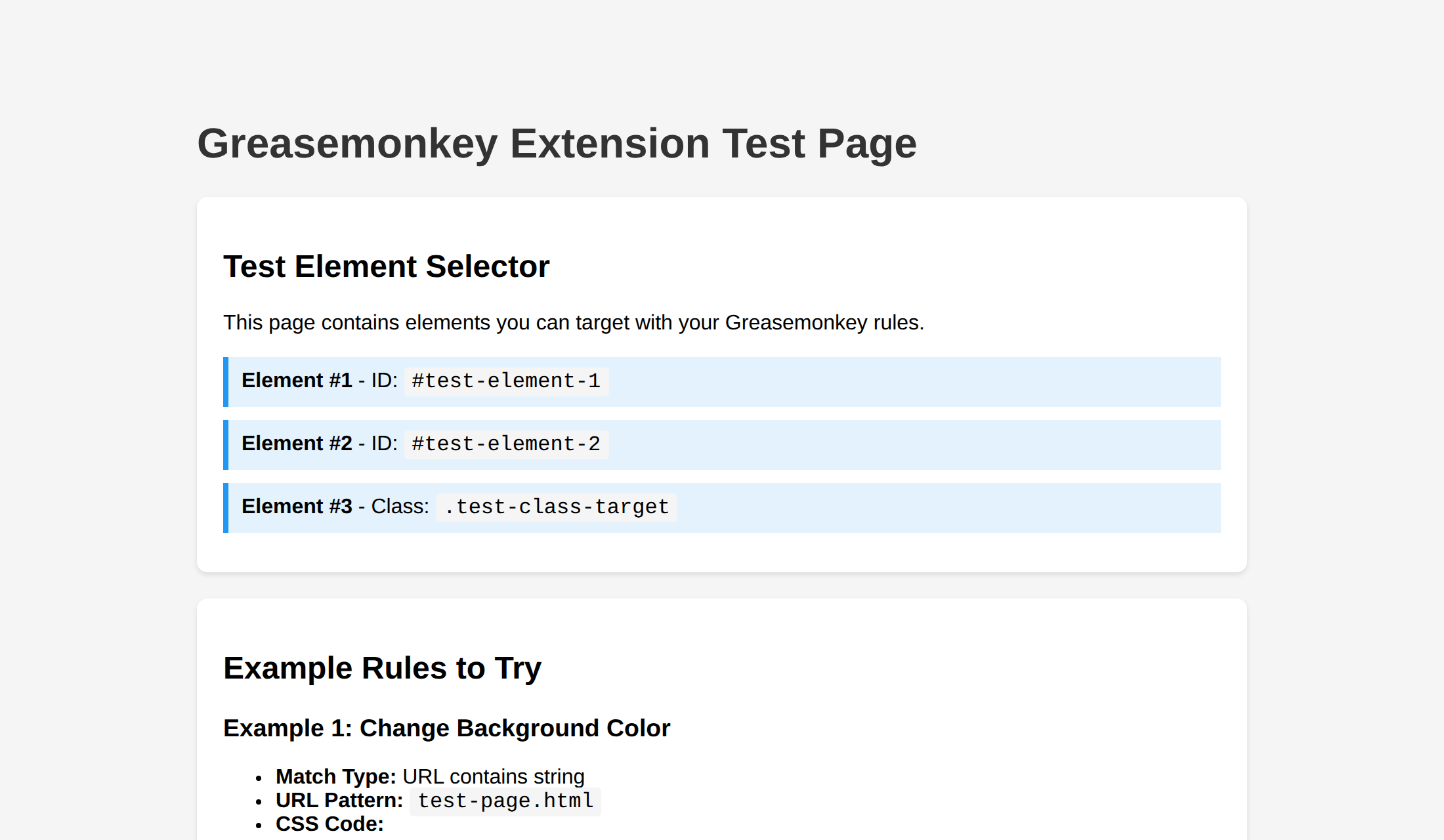Click the CSS Code label

[329, 824]
